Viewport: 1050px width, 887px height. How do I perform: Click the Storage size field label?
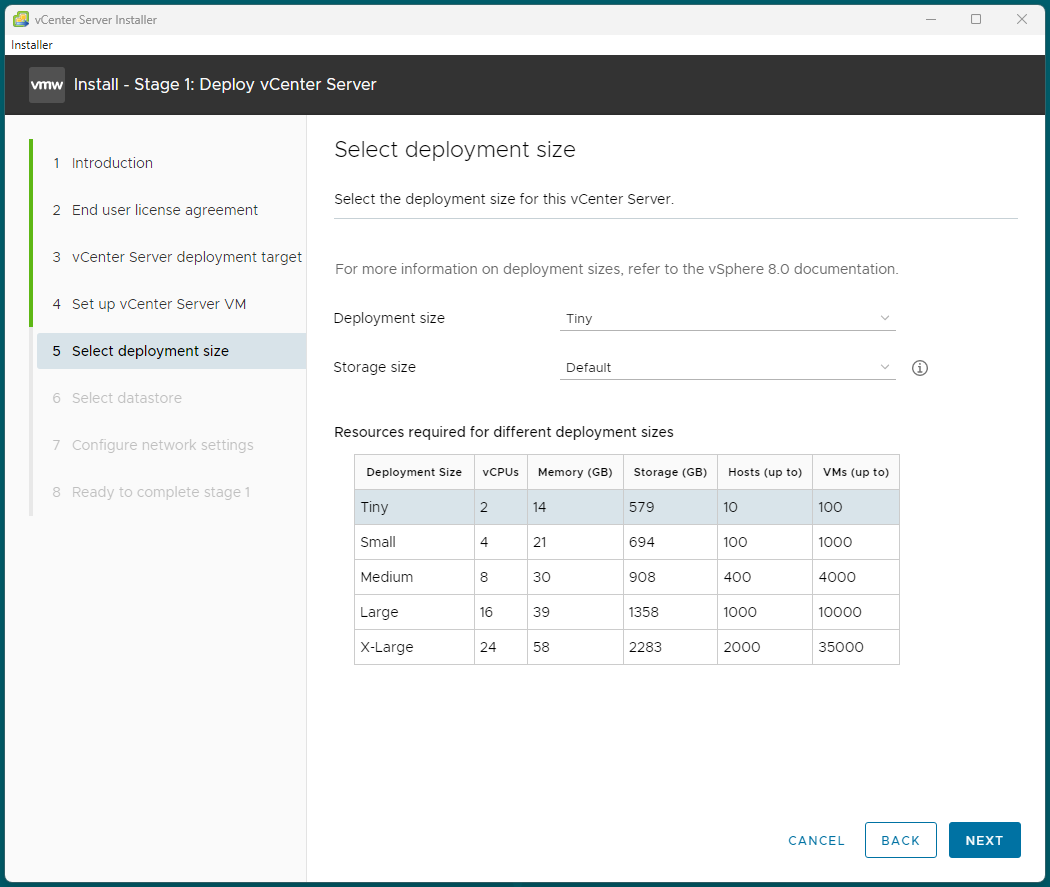point(374,367)
